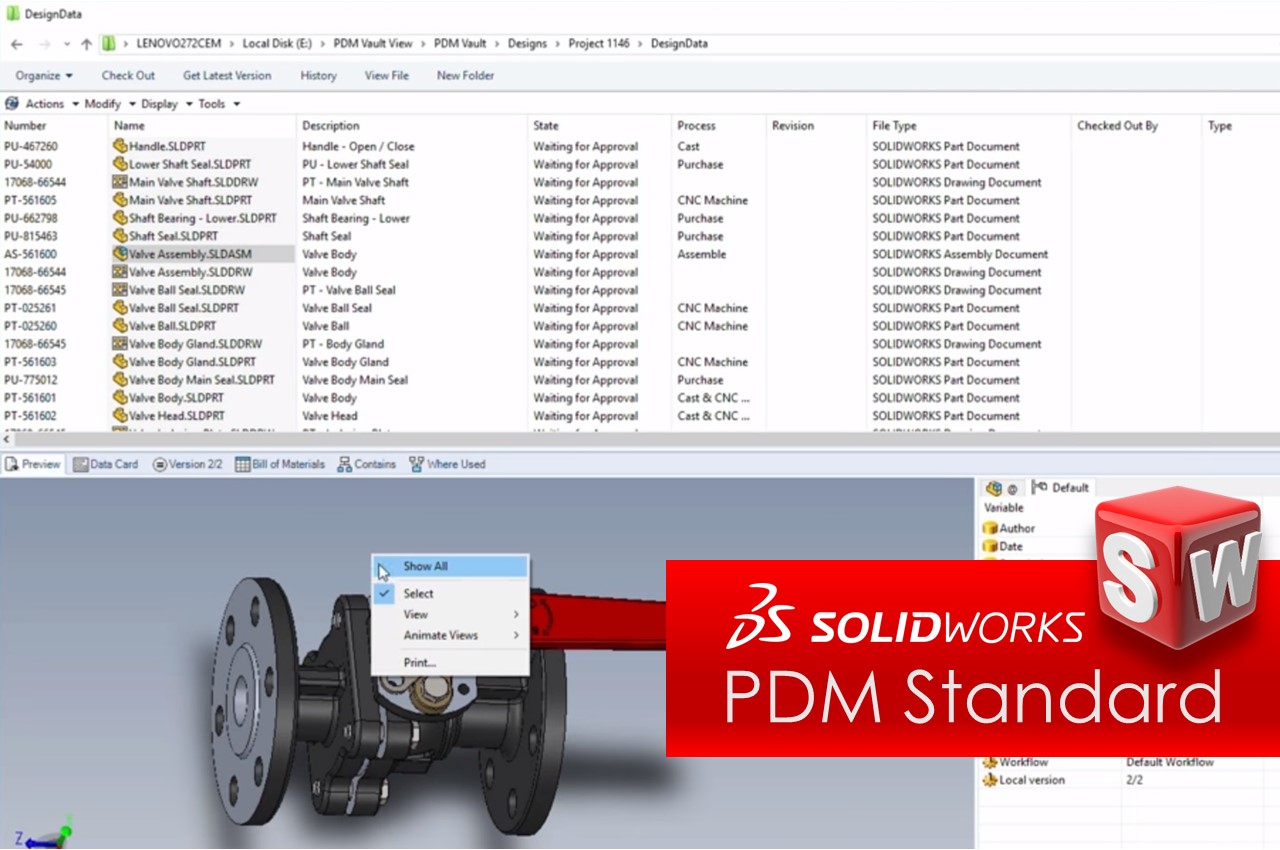Switch to the Bill of Materials tab
Viewport: 1280px width, 850px height.
[280, 464]
